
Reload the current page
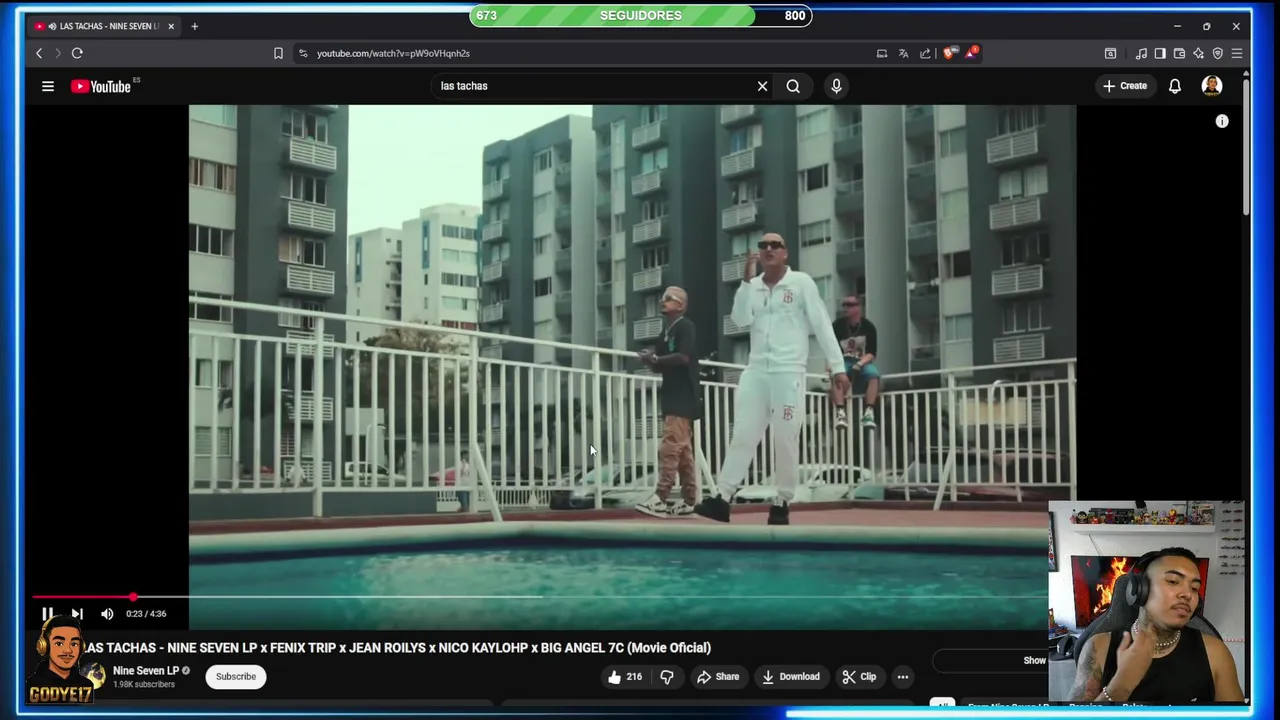point(77,53)
